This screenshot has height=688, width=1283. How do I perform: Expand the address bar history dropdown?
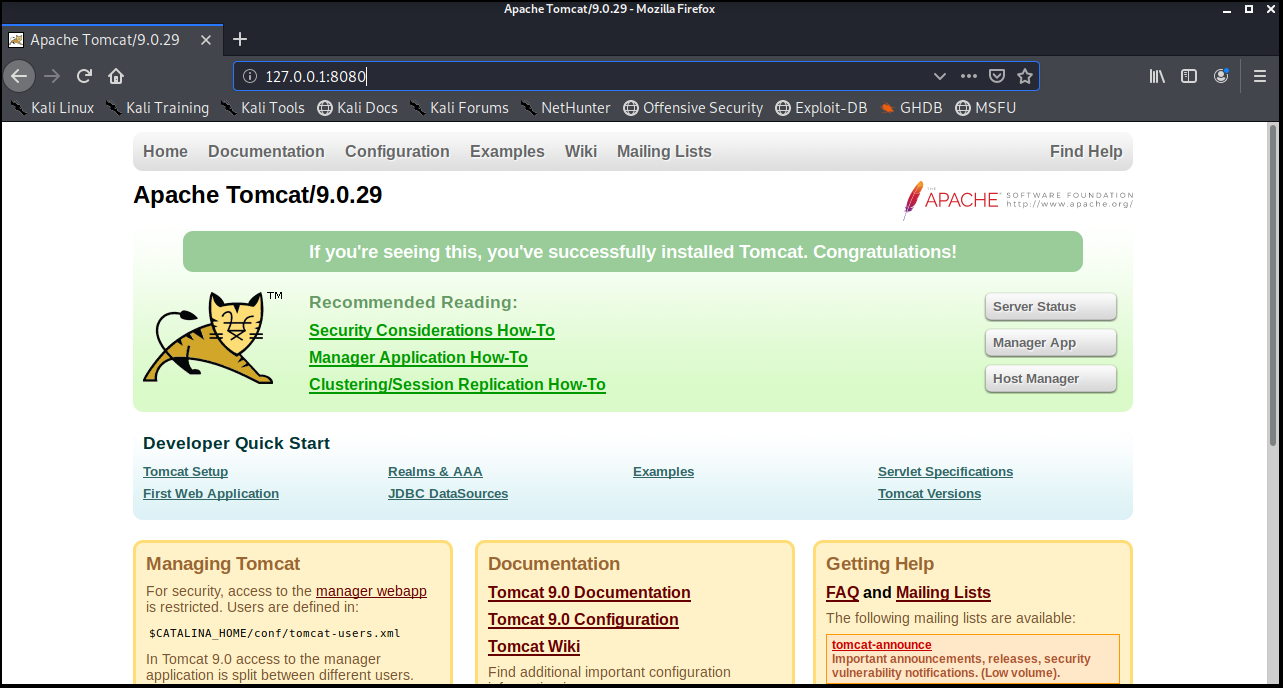tap(939, 76)
